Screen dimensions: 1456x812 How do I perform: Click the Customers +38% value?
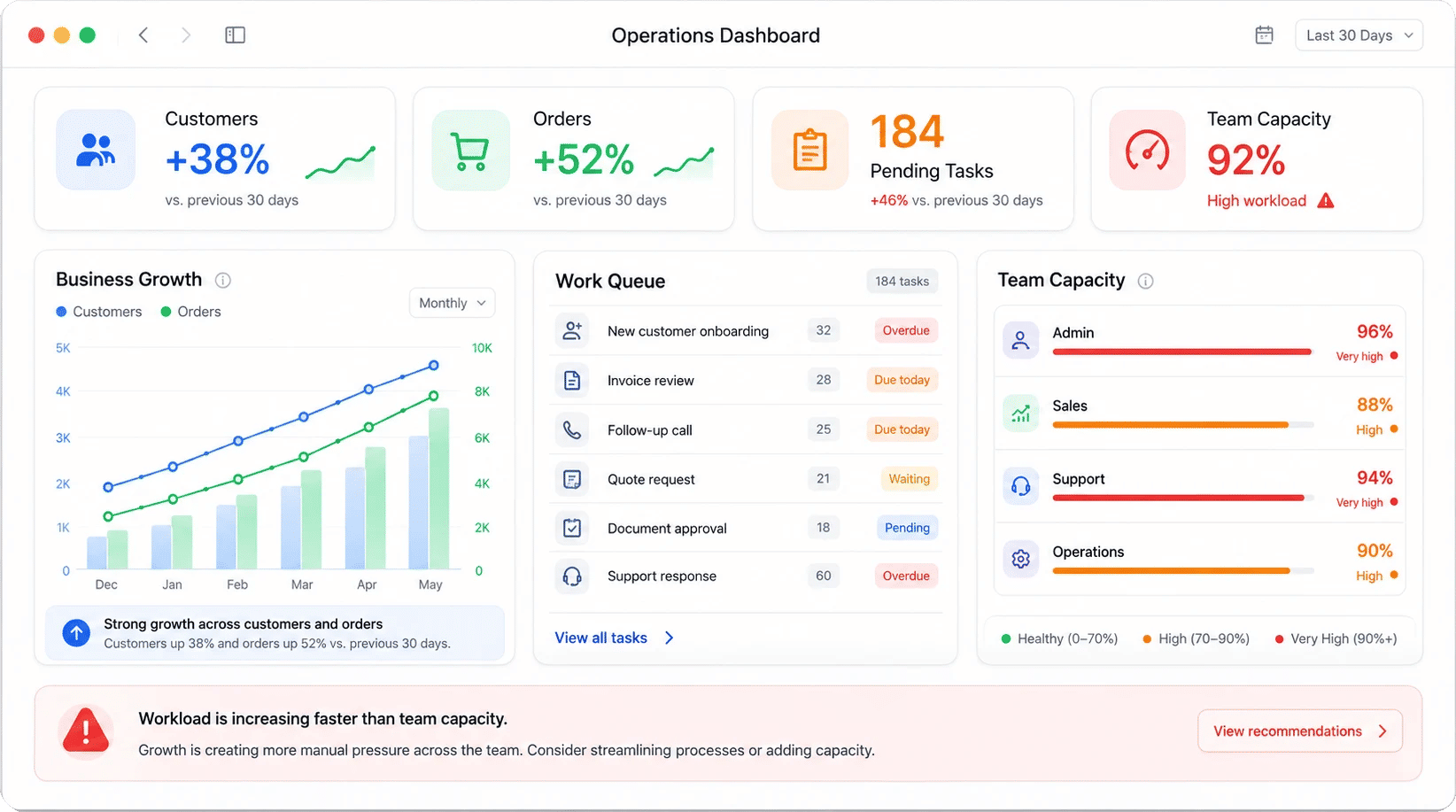click(217, 160)
